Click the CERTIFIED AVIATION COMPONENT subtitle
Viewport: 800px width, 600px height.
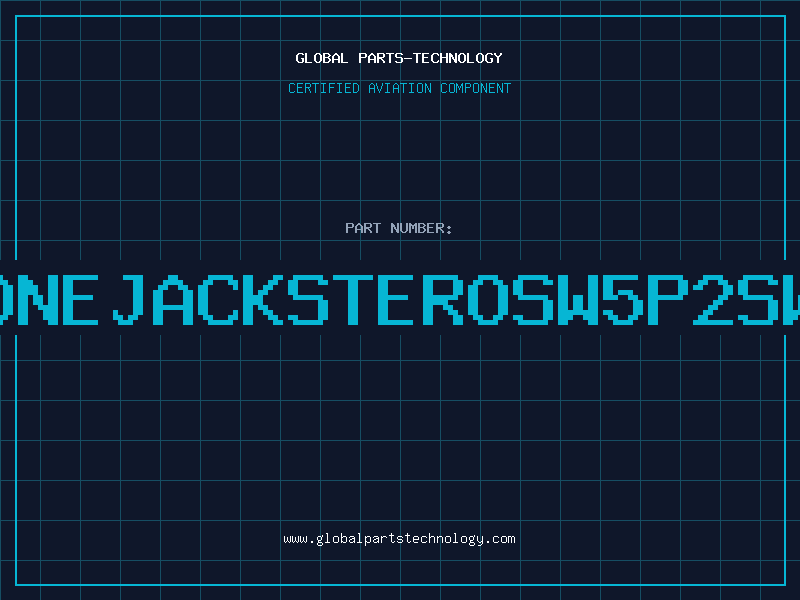[x=399, y=88]
